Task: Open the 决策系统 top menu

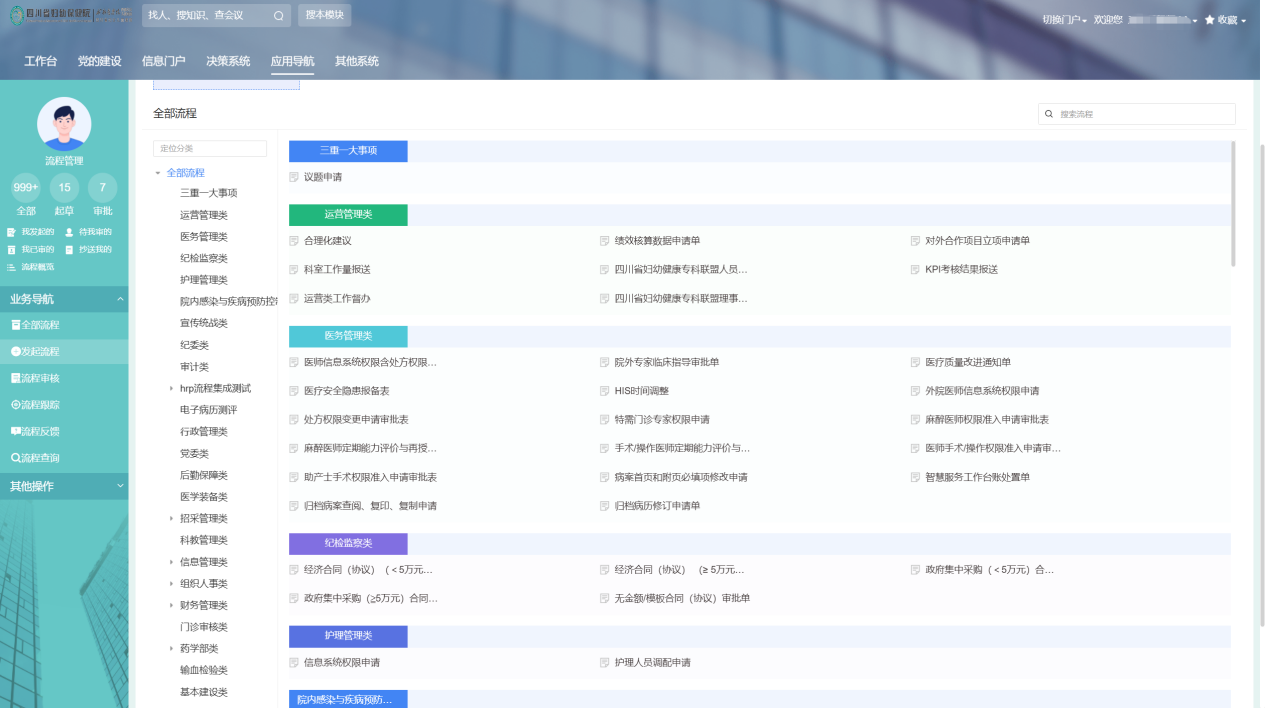Action: pyautogui.click(x=228, y=61)
